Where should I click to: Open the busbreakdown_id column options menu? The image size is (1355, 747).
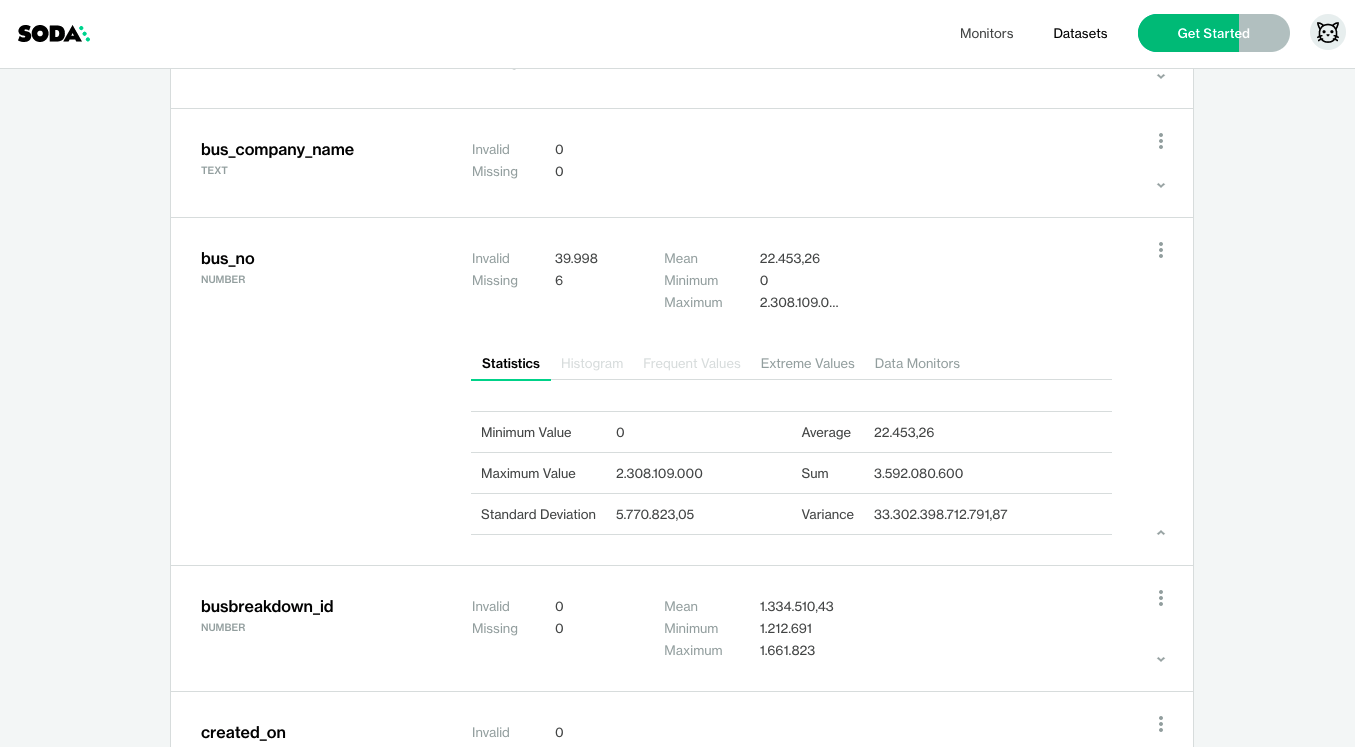pos(1160,597)
